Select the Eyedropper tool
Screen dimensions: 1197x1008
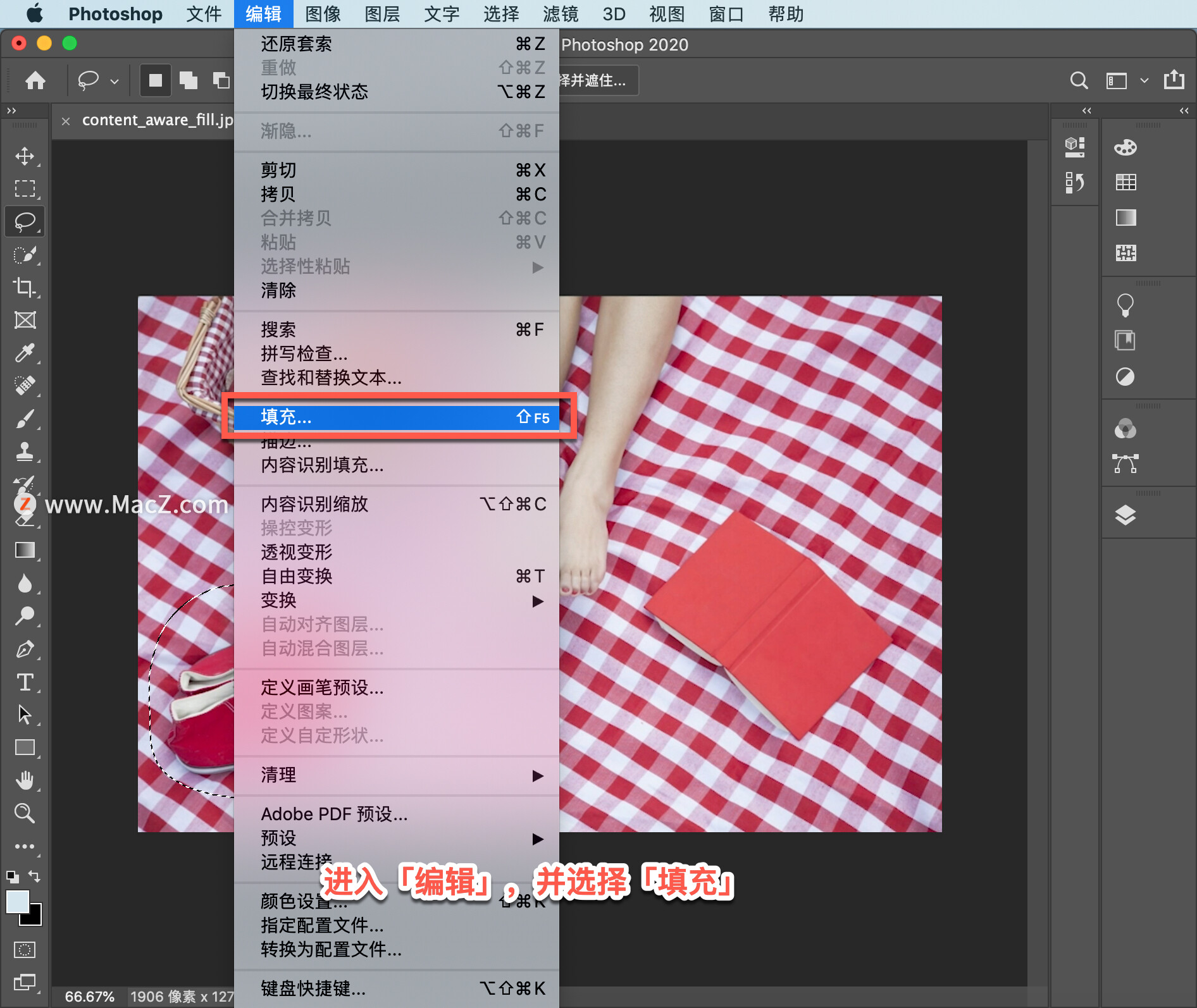click(25, 353)
